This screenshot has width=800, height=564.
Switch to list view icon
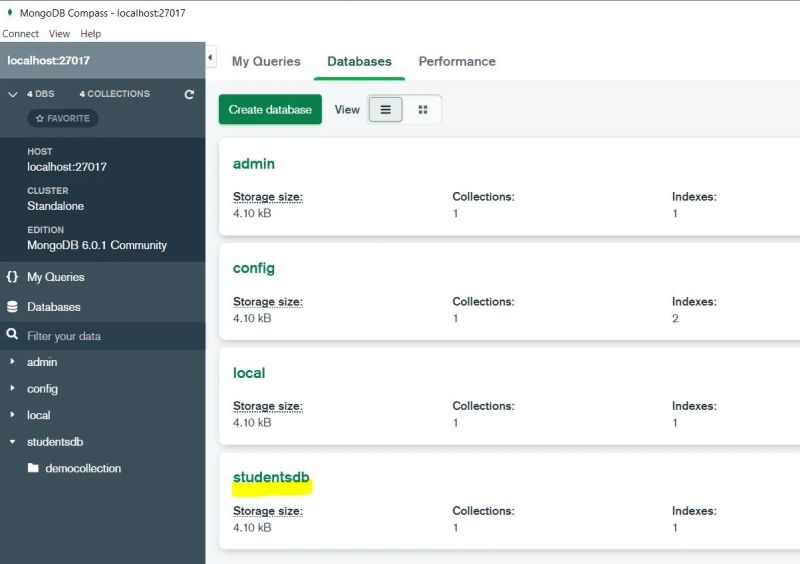click(386, 110)
